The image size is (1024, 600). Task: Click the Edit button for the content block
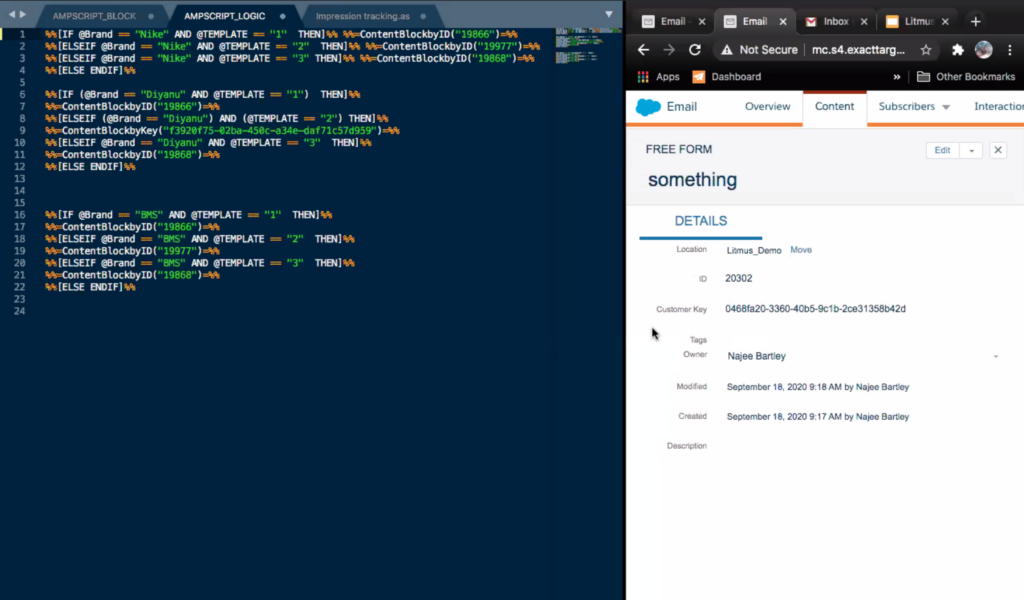942,150
